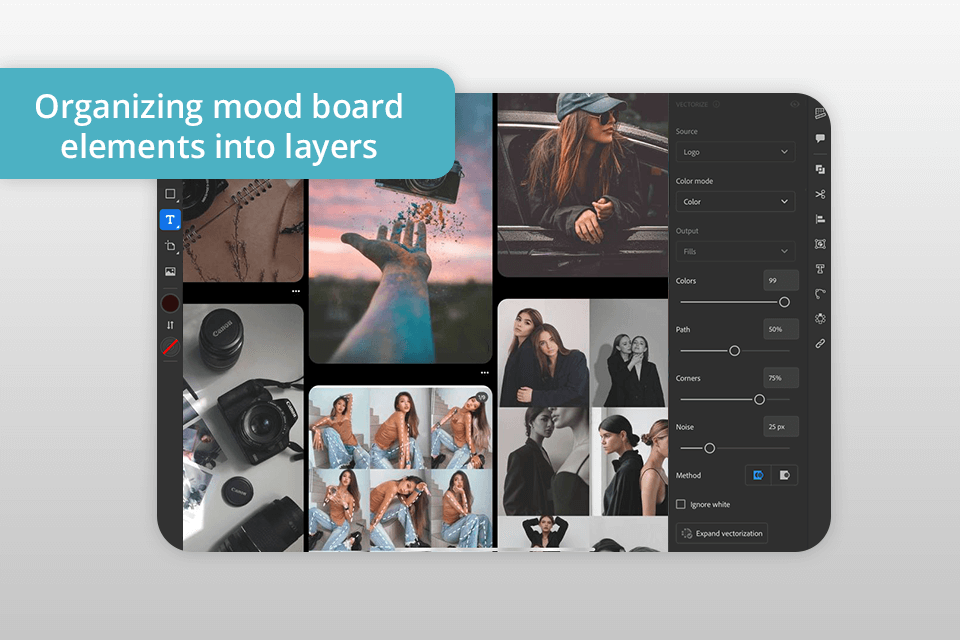960x640 pixels.
Task: Select the notebook and camera photo
Action: point(243,230)
